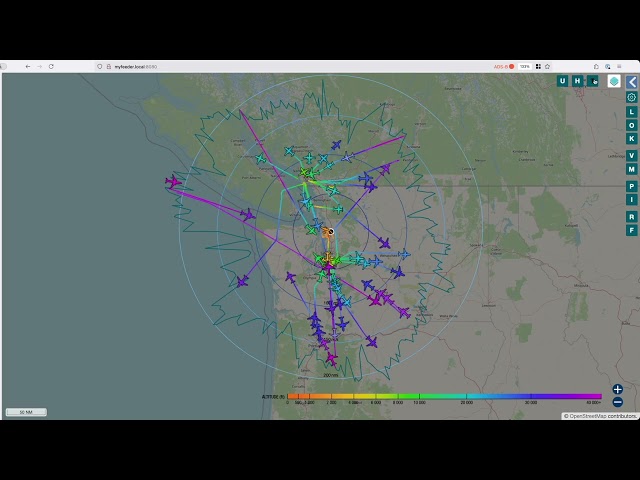
Task: Zoom in with the plus button
Action: (x=618, y=389)
